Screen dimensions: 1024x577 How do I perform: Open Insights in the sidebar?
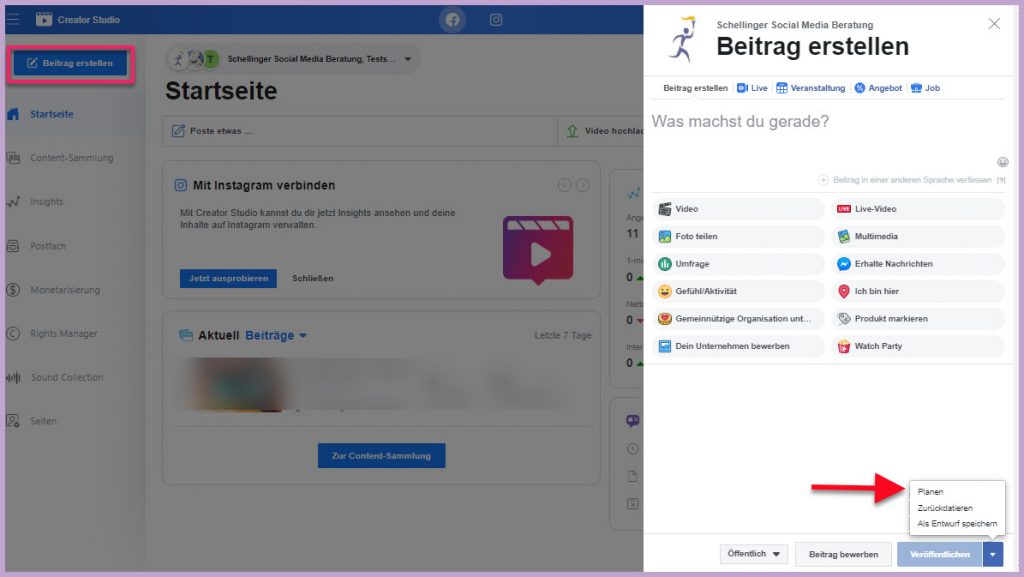(46, 202)
